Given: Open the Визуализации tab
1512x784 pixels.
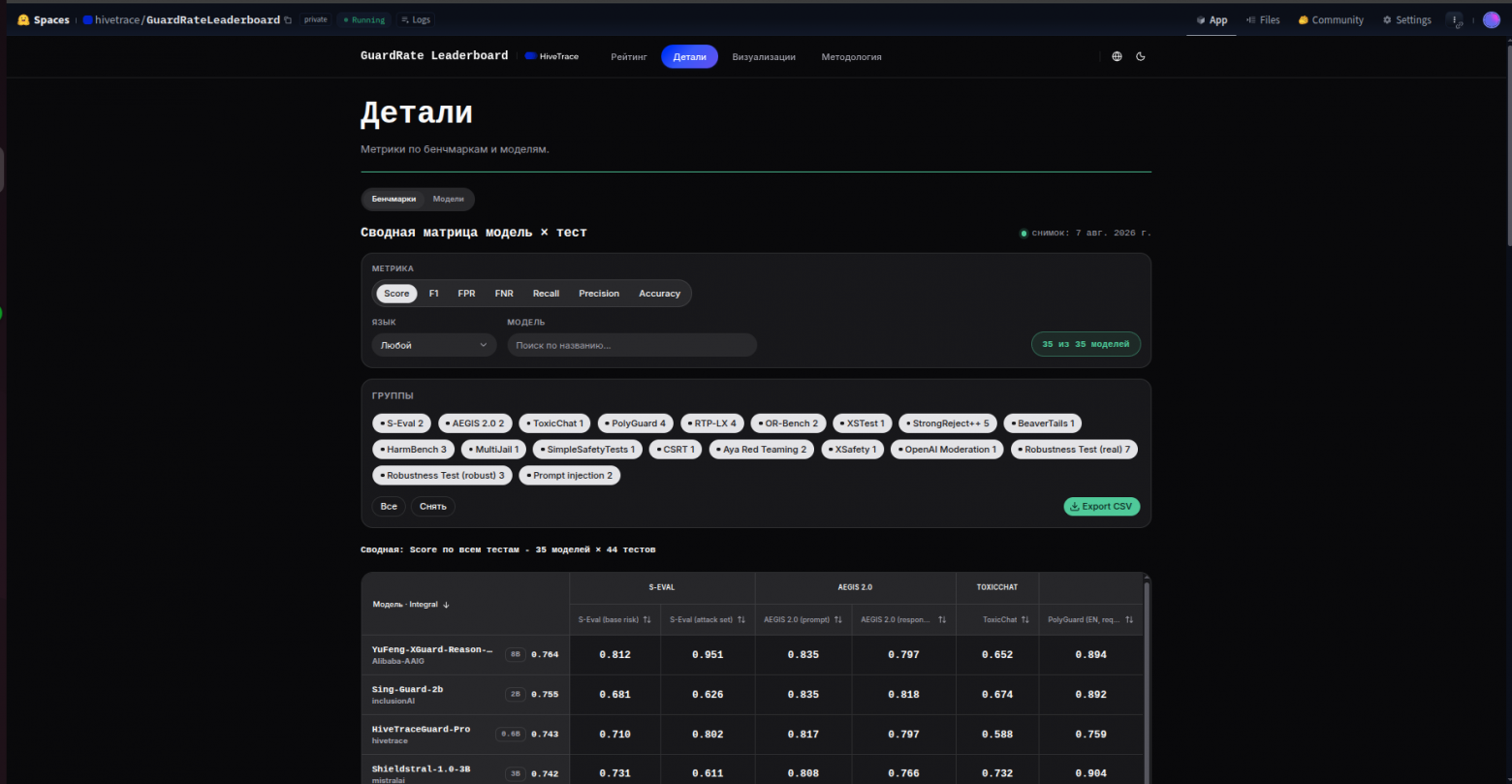Looking at the screenshot, I should point(764,57).
